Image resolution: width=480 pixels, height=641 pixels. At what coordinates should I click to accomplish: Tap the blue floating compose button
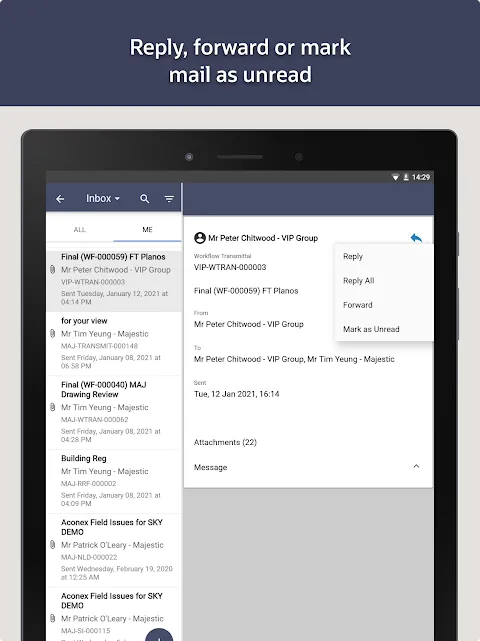click(x=159, y=634)
